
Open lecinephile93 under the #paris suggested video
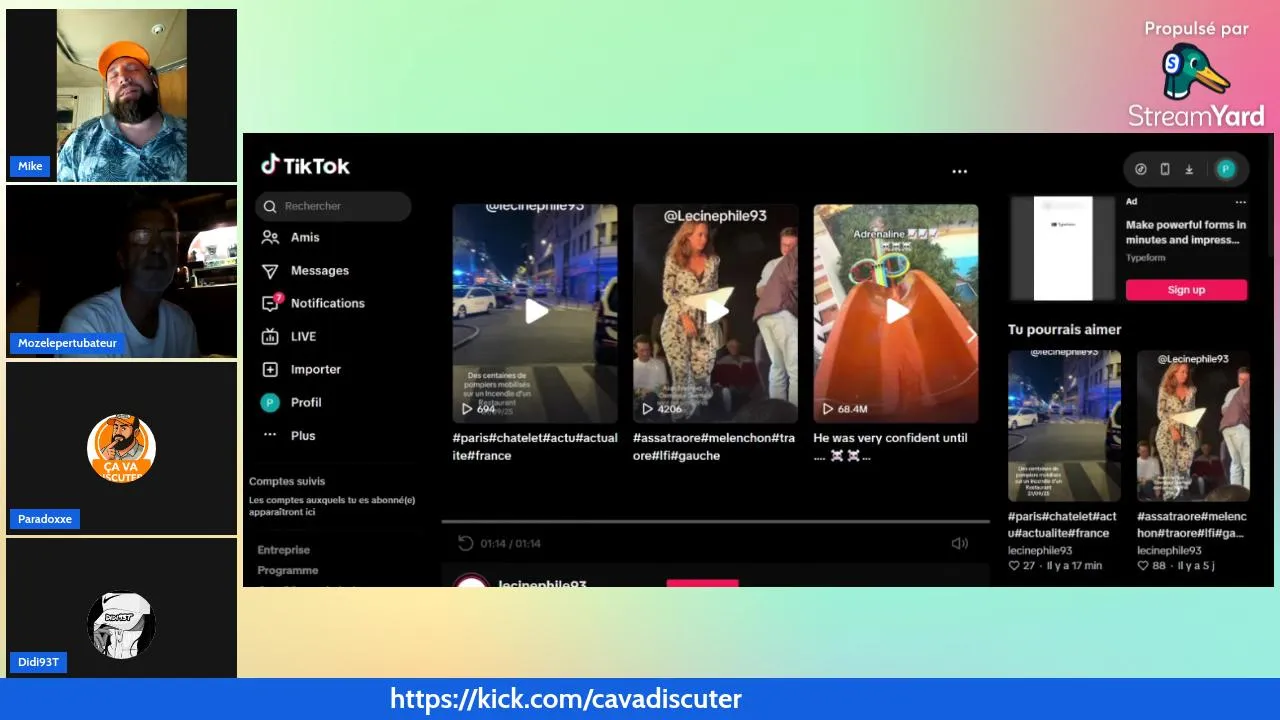[x=1040, y=550]
